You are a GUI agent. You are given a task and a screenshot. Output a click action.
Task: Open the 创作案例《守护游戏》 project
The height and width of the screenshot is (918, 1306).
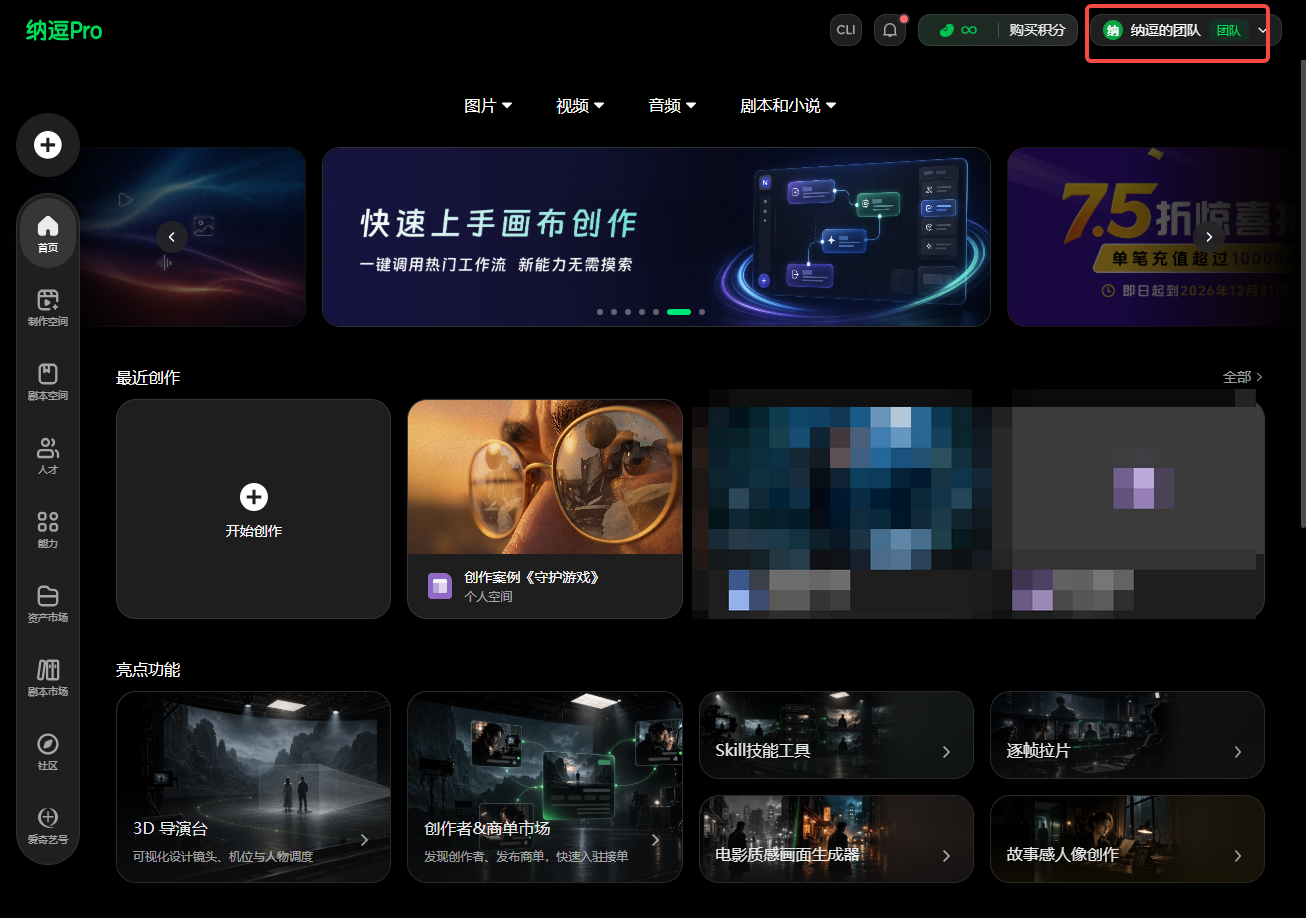545,509
